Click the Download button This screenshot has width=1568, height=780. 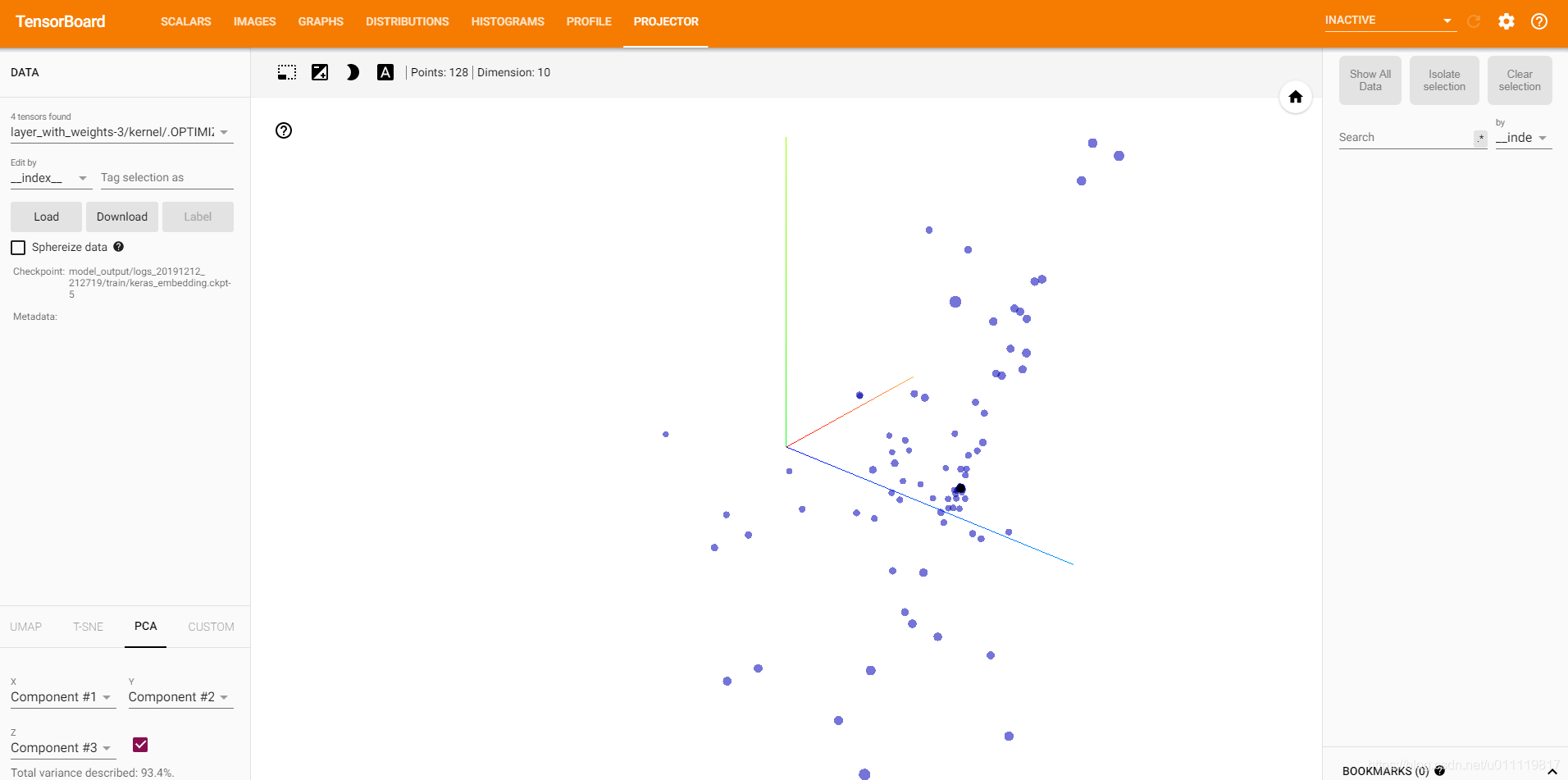point(122,217)
